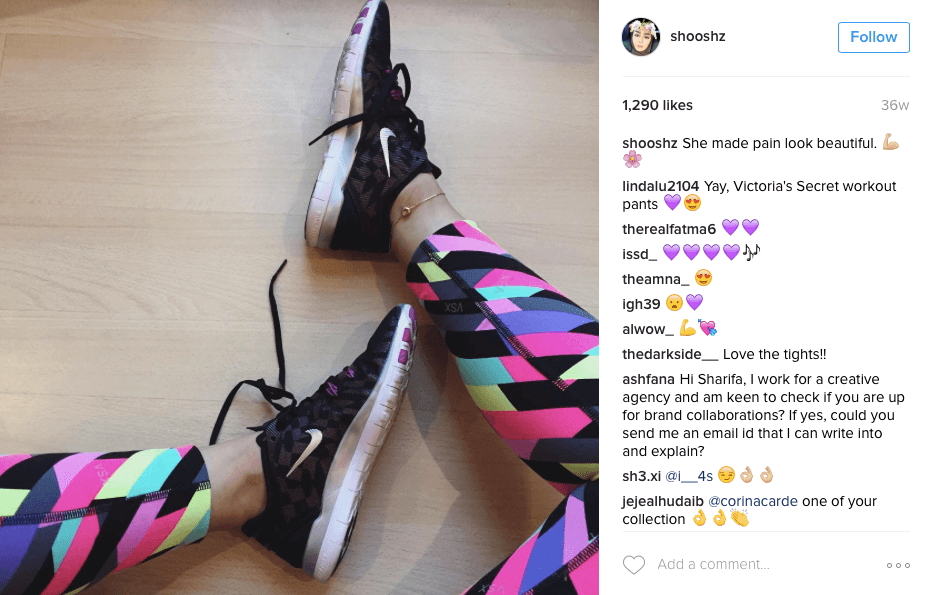Screen dimensions: 931x595
Task: Open alwow_ commenter profile
Action: click(648, 329)
